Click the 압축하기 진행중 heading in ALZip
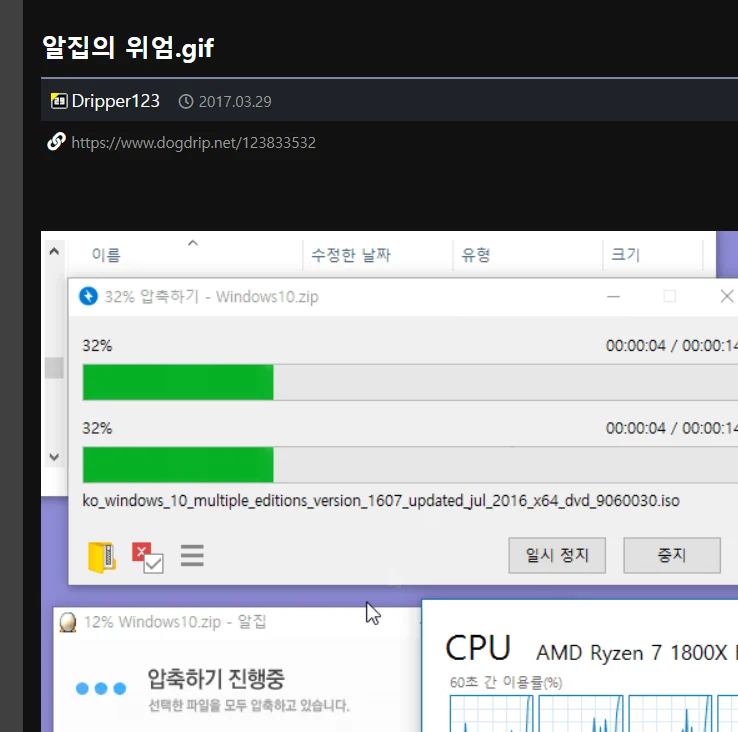The image size is (738, 732). [216, 679]
